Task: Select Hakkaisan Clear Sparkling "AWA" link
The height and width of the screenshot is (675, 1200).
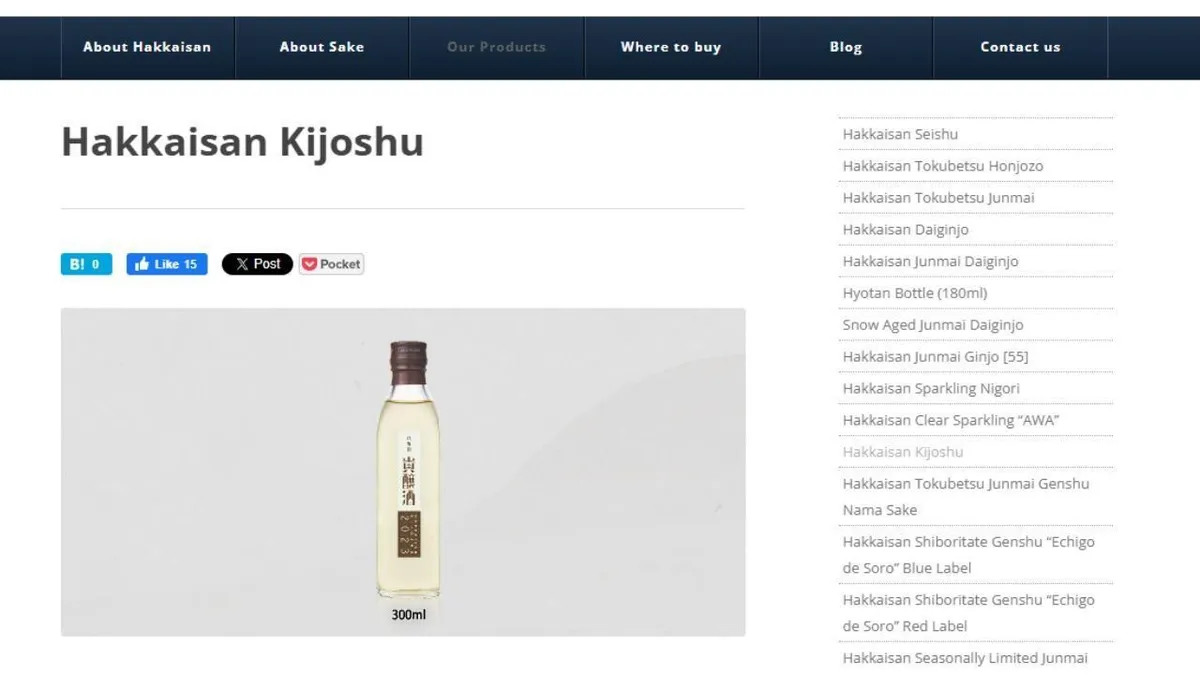Action: [x=951, y=420]
